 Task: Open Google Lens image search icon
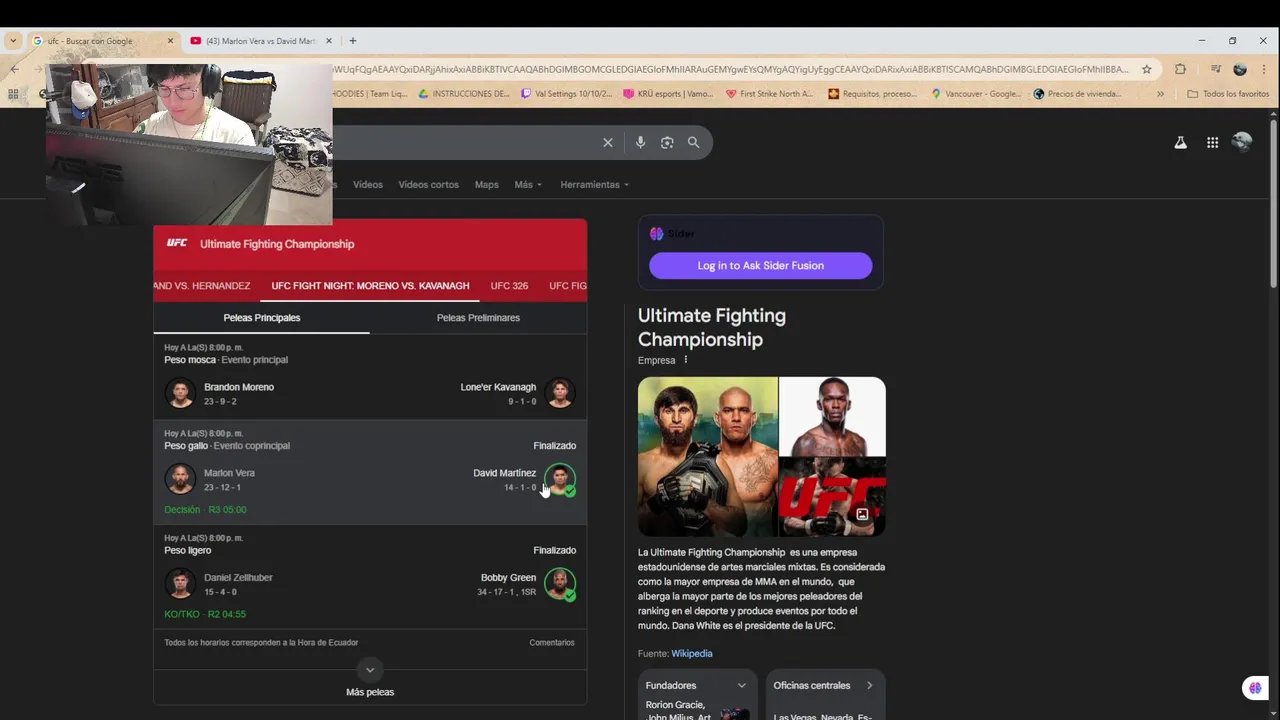click(x=667, y=143)
